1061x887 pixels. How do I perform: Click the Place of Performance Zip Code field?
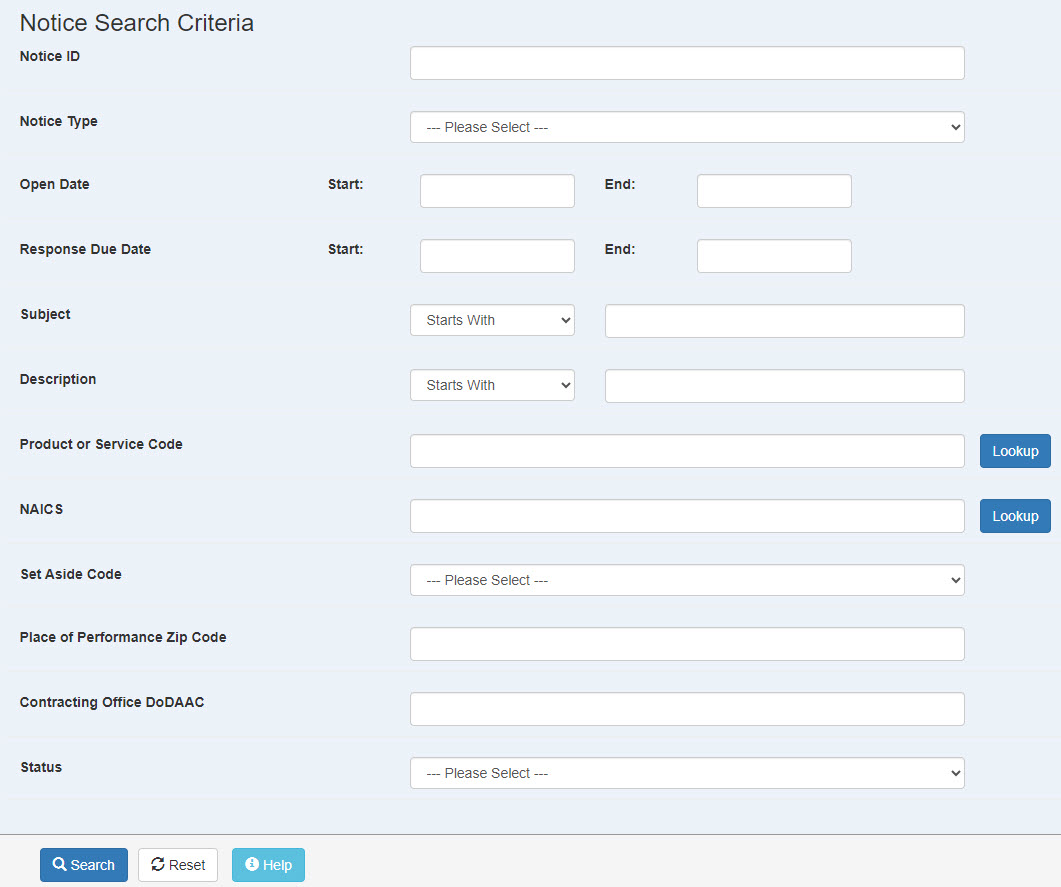pos(687,644)
